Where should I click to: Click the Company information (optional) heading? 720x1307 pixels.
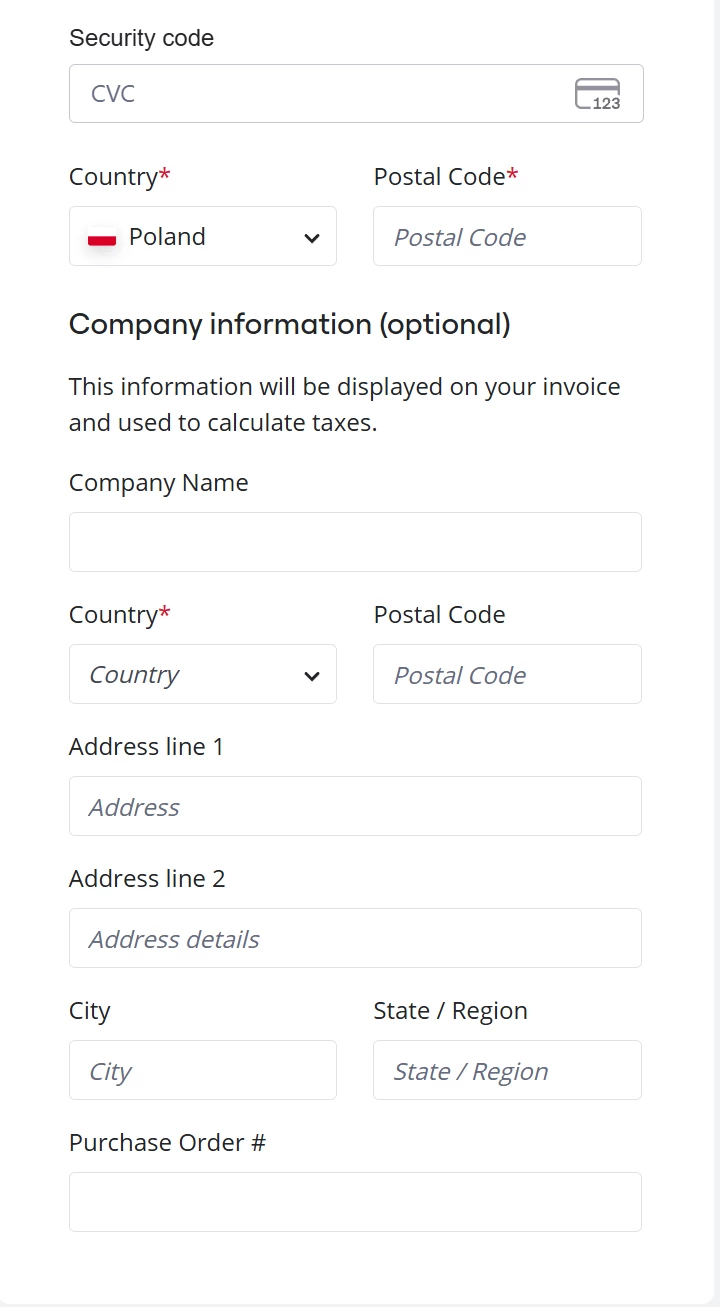[290, 324]
